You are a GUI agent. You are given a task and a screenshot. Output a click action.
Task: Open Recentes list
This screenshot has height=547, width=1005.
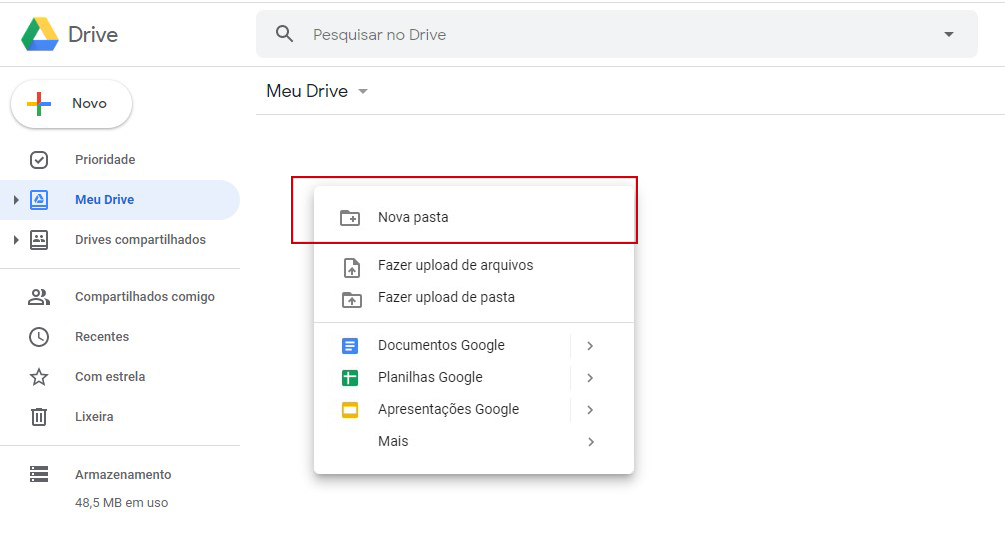coord(102,337)
